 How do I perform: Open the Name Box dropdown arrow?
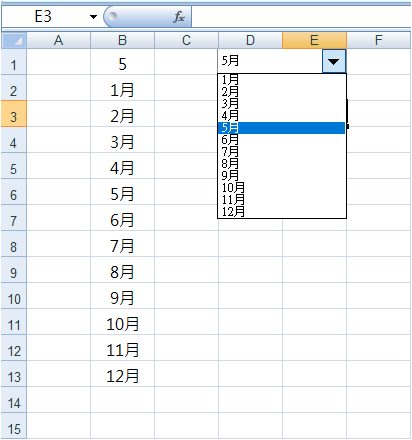93,17
